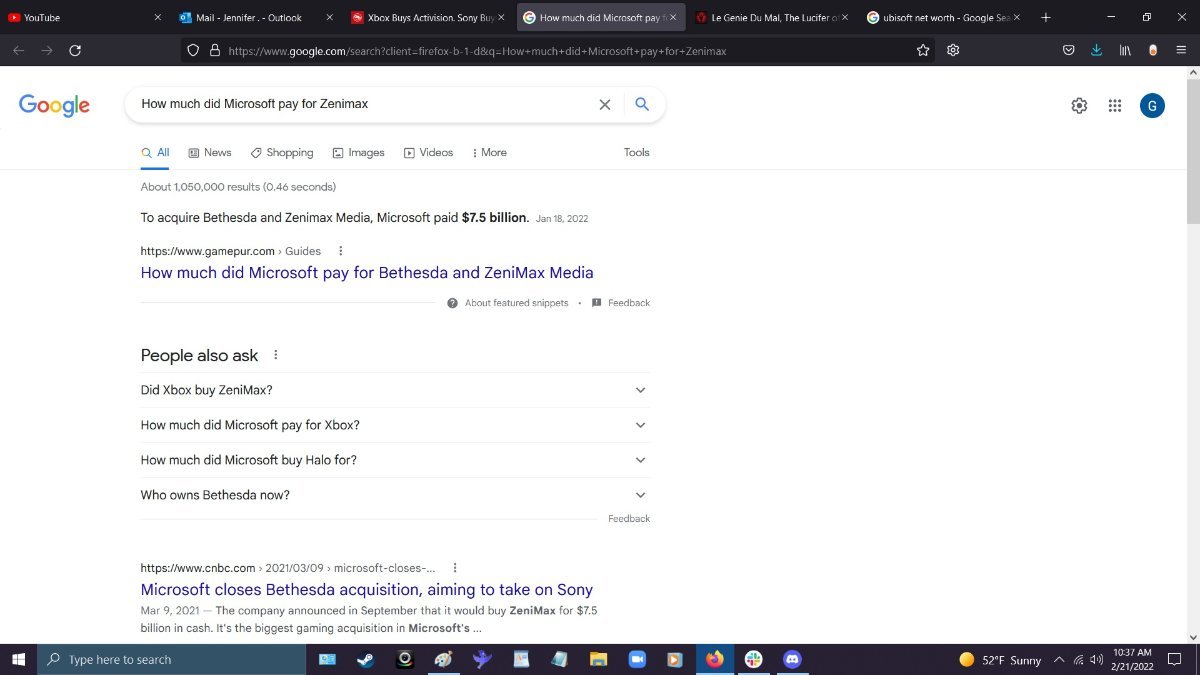This screenshot has height=675, width=1200.
Task: Open the Google account avatar G
Action: [x=1152, y=105]
